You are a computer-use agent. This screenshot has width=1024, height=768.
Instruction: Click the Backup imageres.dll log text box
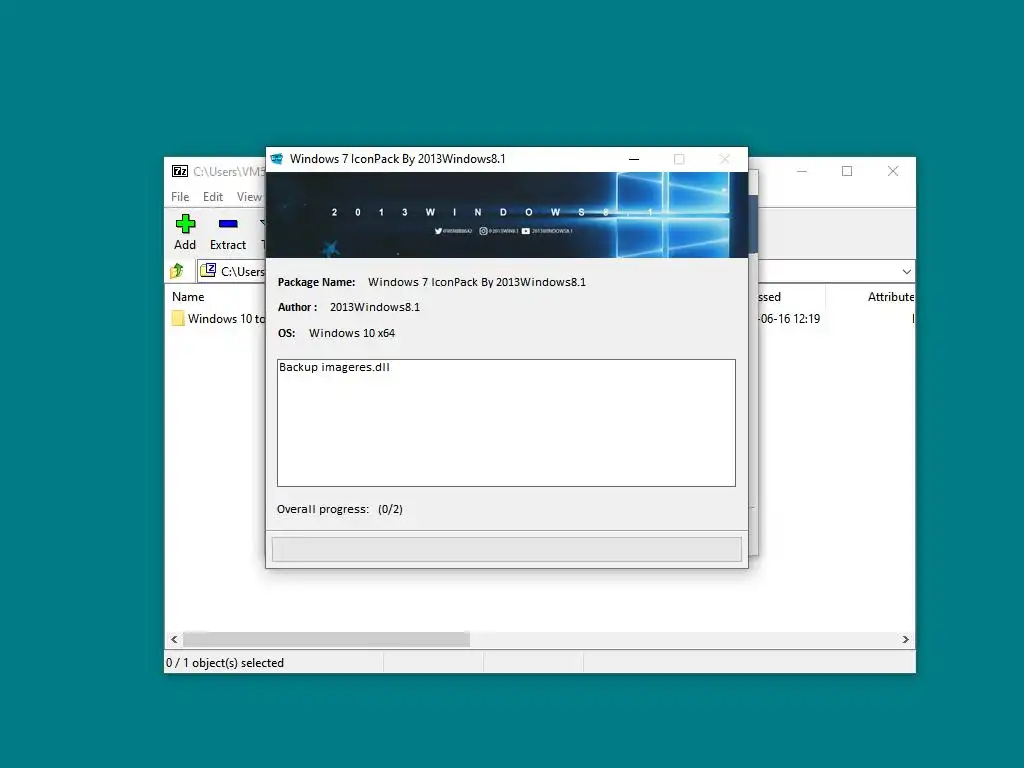click(506, 423)
